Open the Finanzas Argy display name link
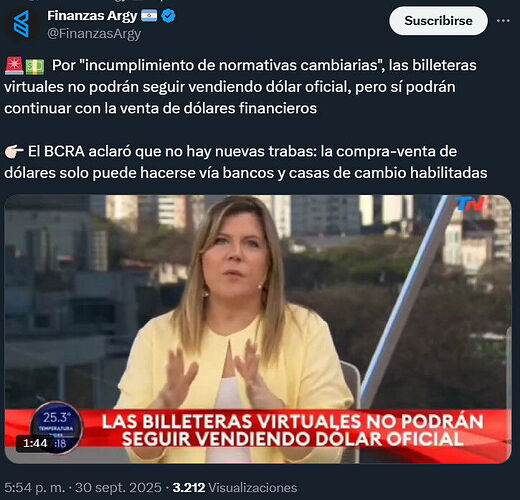Image resolution: width=520 pixels, height=500 pixels. (x=92, y=16)
